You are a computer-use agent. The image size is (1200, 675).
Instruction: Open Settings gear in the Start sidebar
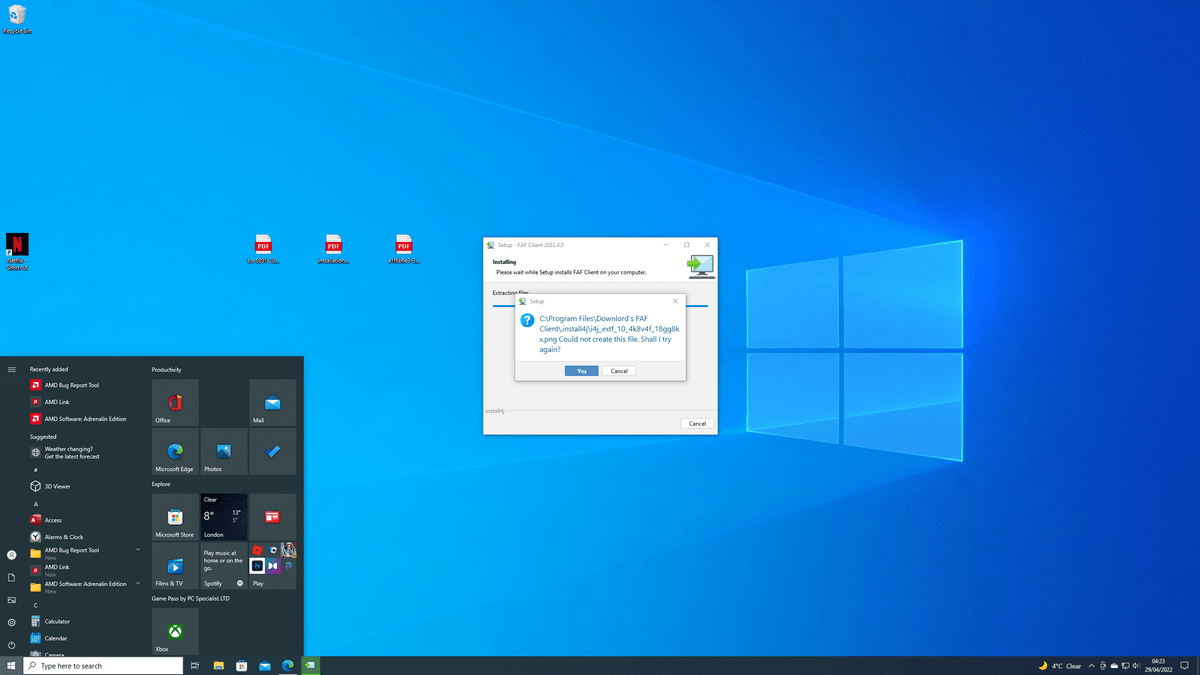(12, 622)
